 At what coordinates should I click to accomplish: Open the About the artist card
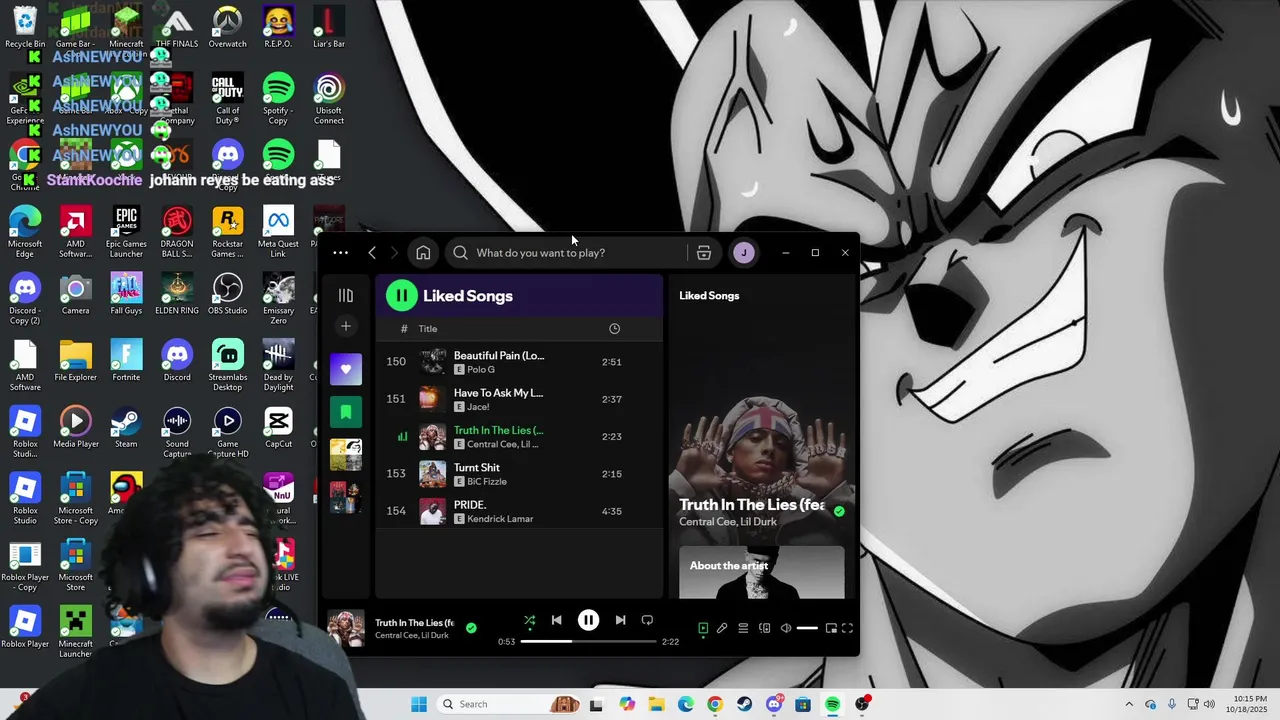click(x=762, y=572)
